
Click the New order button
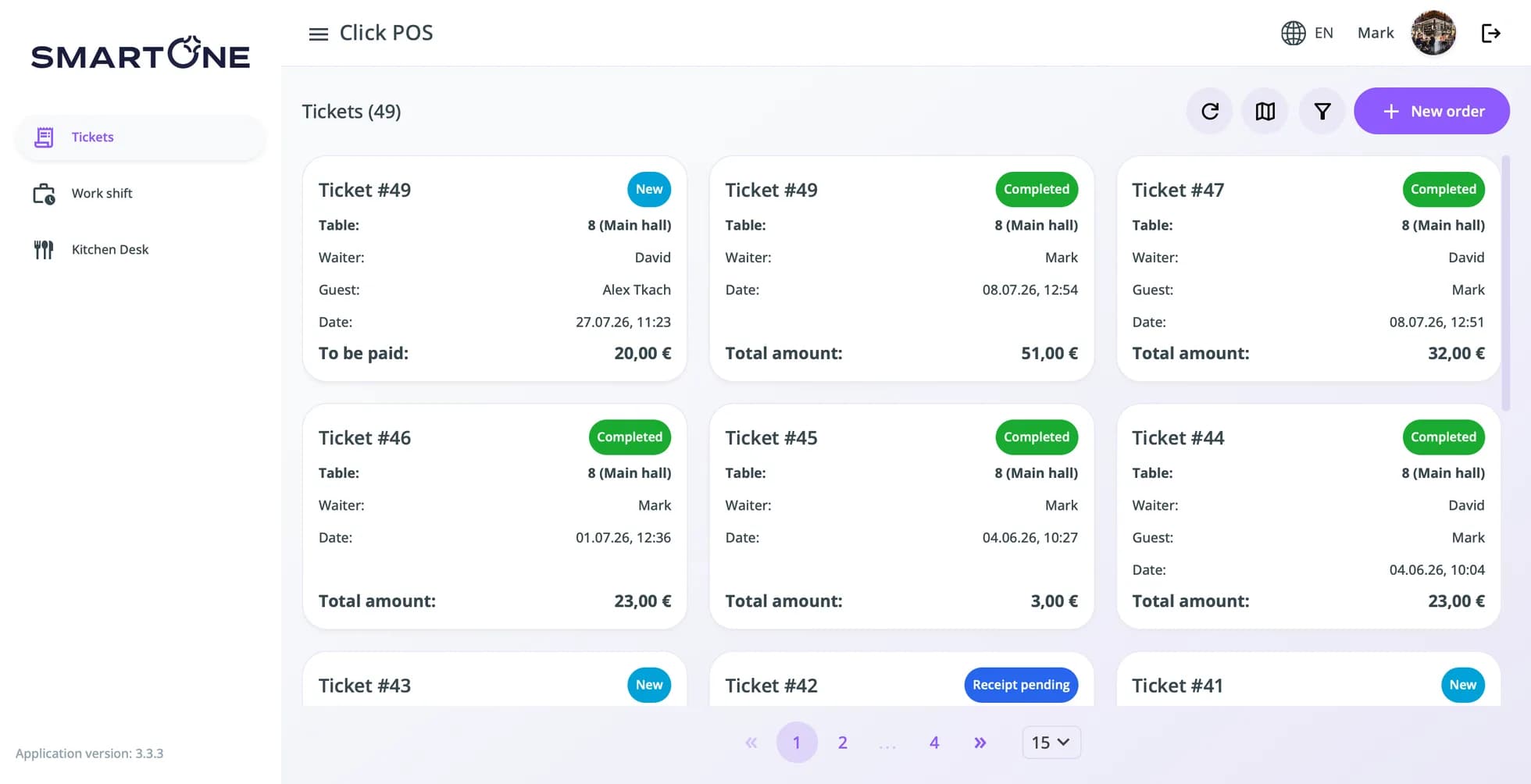pyautogui.click(x=1431, y=111)
